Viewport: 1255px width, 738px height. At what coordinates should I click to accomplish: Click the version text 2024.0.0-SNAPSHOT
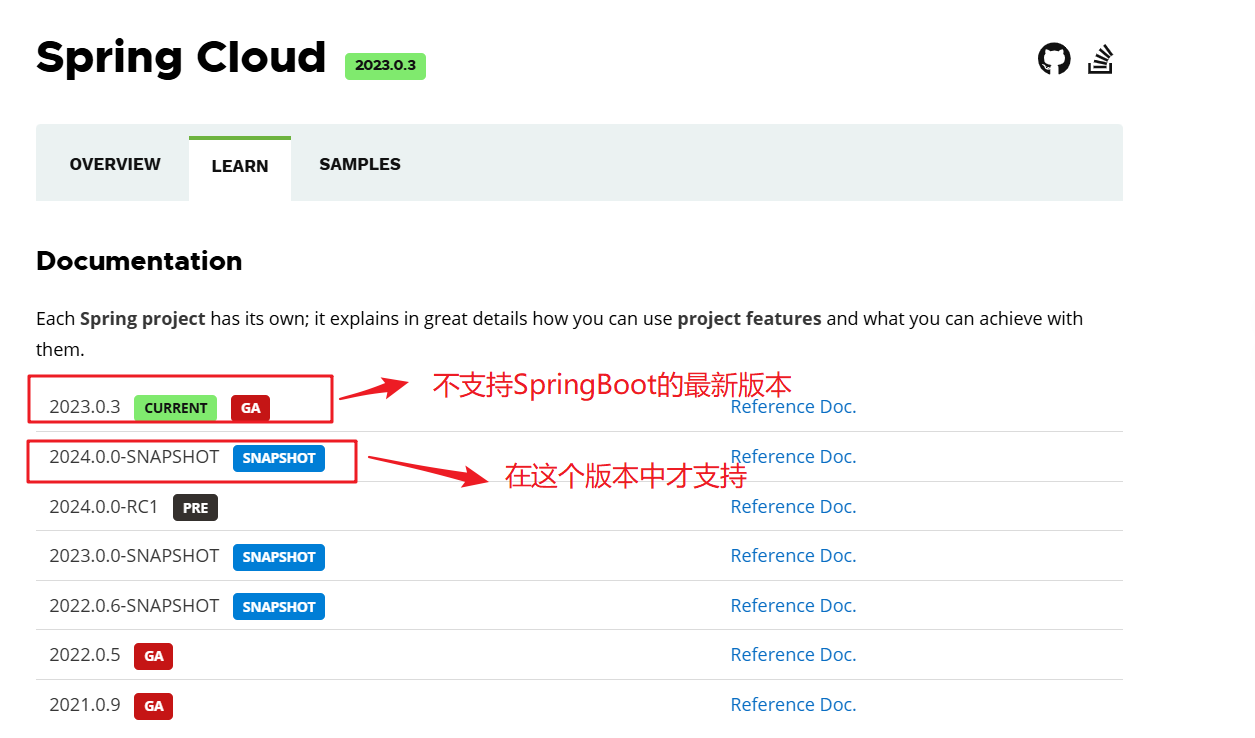click(x=134, y=457)
